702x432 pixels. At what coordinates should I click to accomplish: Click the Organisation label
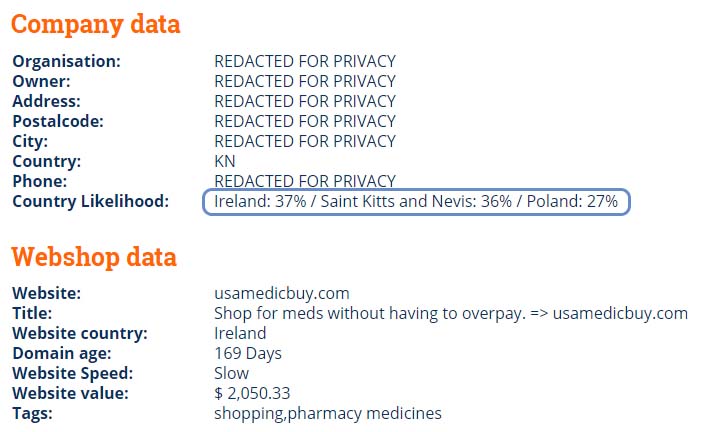pyautogui.click(x=67, y=61)
